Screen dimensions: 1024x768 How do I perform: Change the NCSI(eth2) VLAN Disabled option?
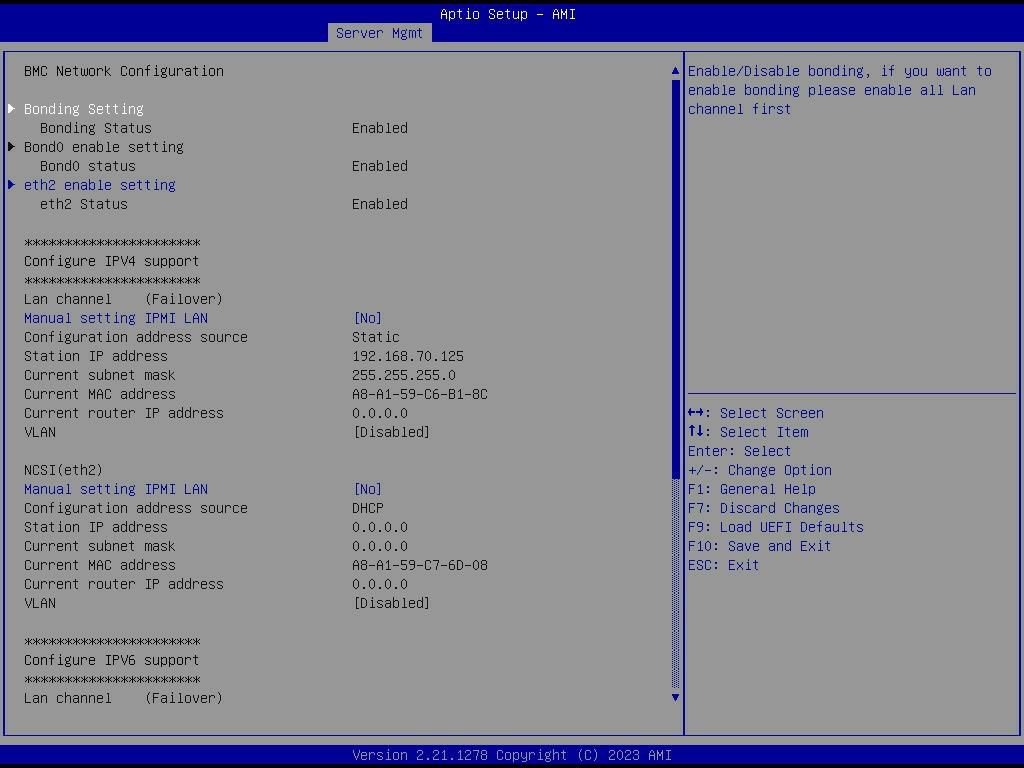click(392, 603)
